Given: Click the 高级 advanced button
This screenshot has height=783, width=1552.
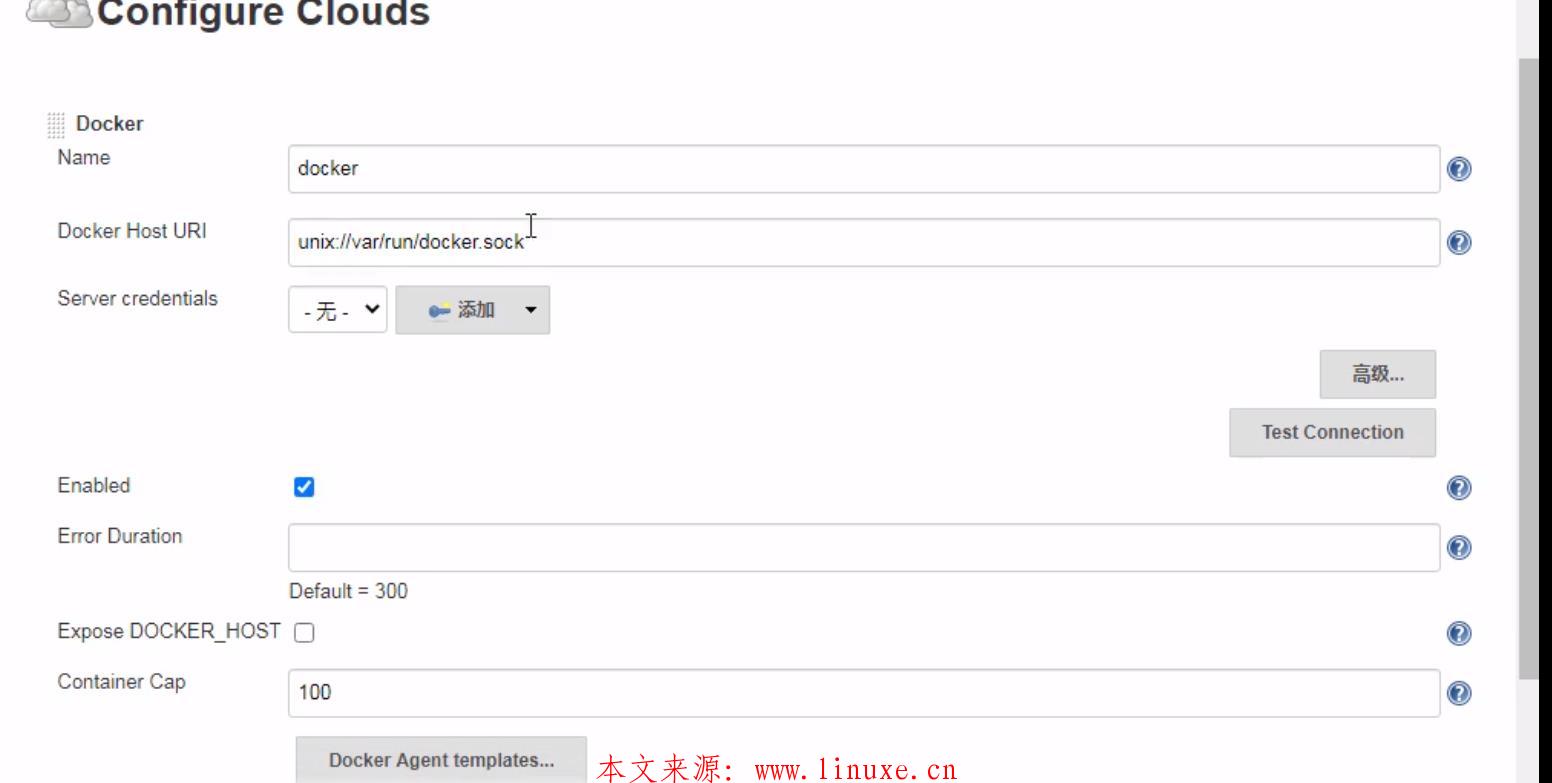Looking at the screenshot, I should click(1378, 375).
